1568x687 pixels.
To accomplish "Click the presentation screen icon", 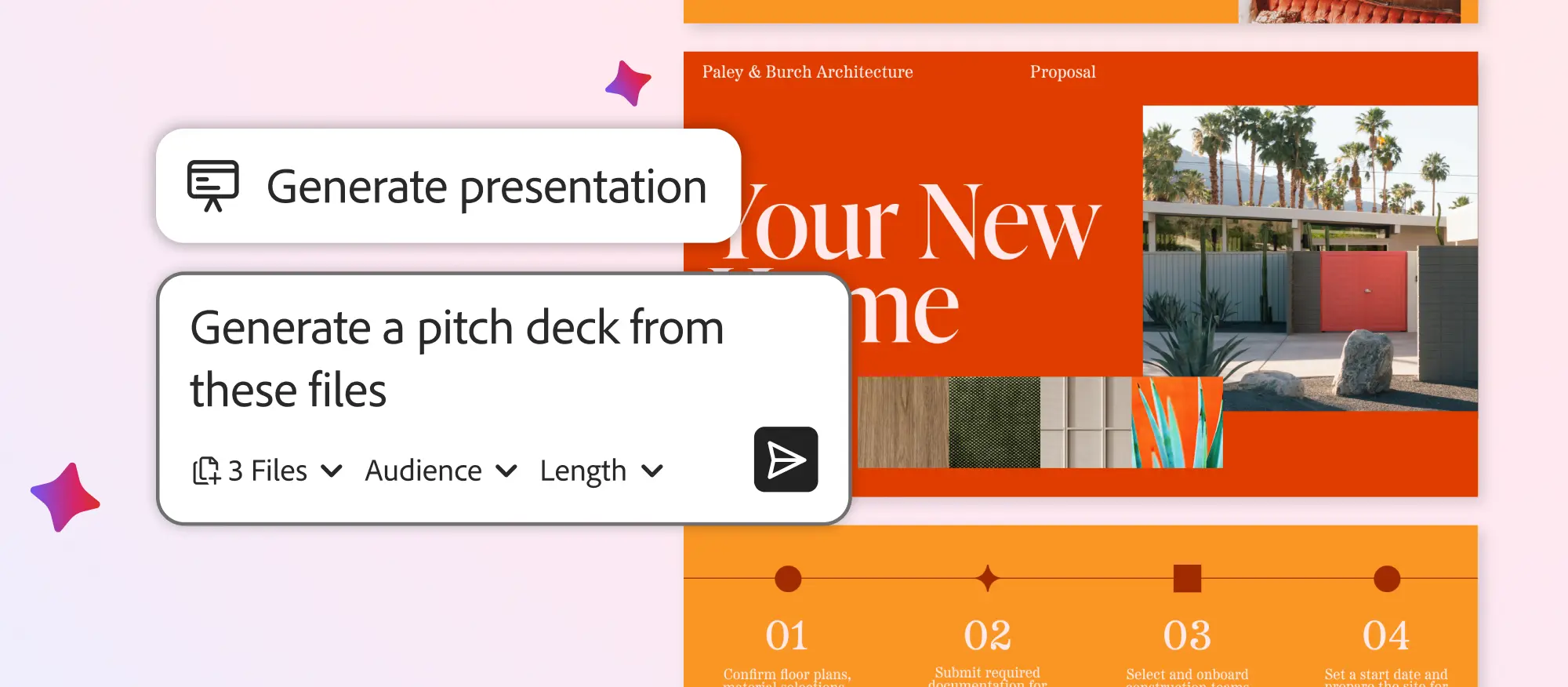I will pos(212,186).
